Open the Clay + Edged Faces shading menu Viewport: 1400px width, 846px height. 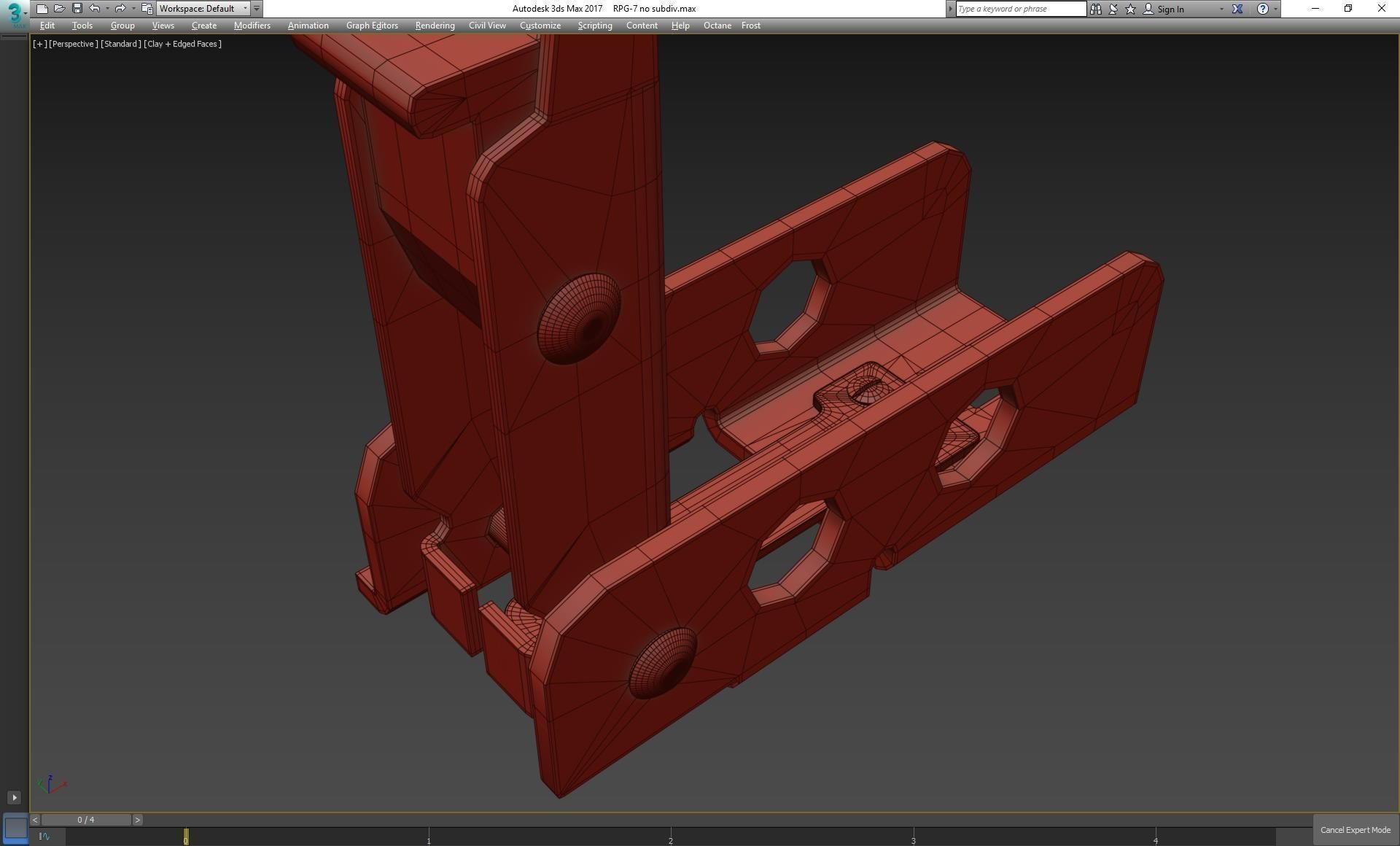pyautogui.click(x=182, y=44)
